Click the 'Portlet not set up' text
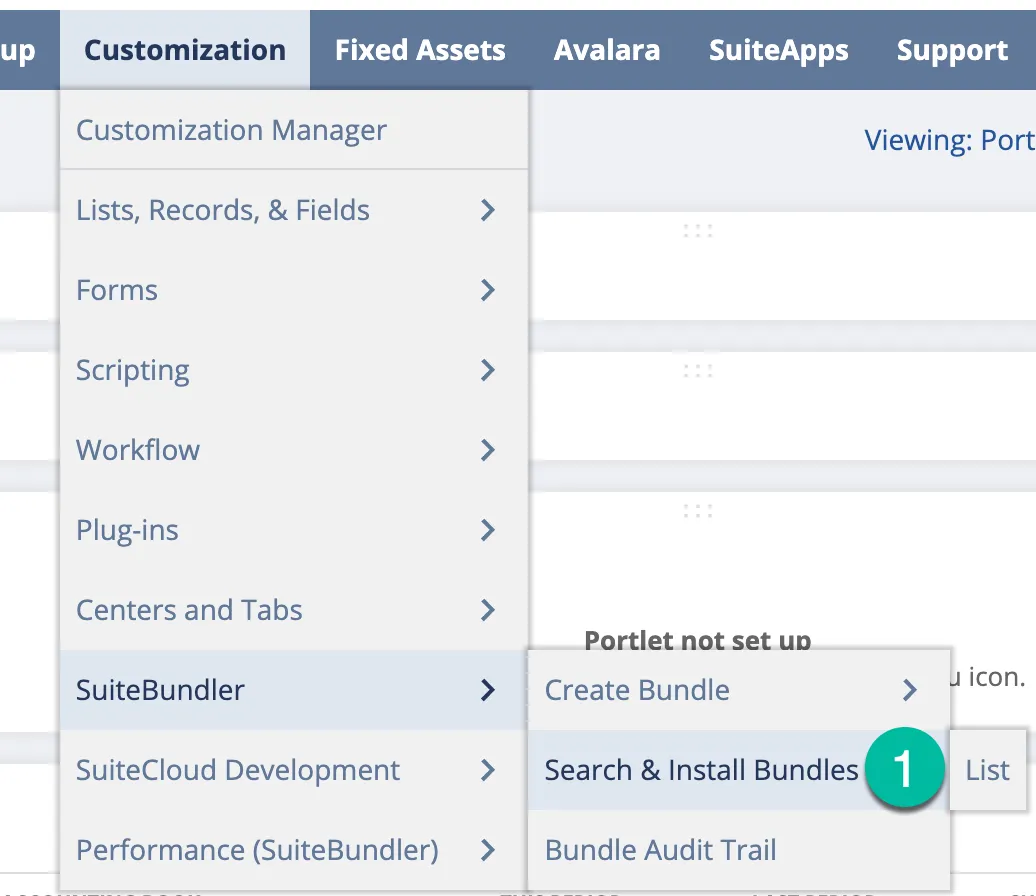Image resolution: width=1036 pixels, height=896 pixels. tap(698, 640)
